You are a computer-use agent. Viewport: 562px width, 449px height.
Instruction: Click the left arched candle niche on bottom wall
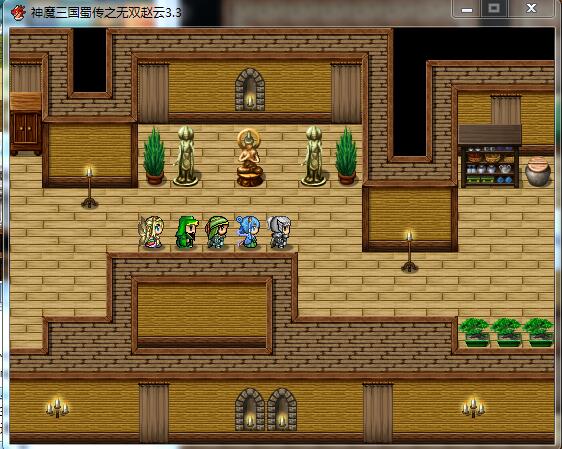[250, 409]
